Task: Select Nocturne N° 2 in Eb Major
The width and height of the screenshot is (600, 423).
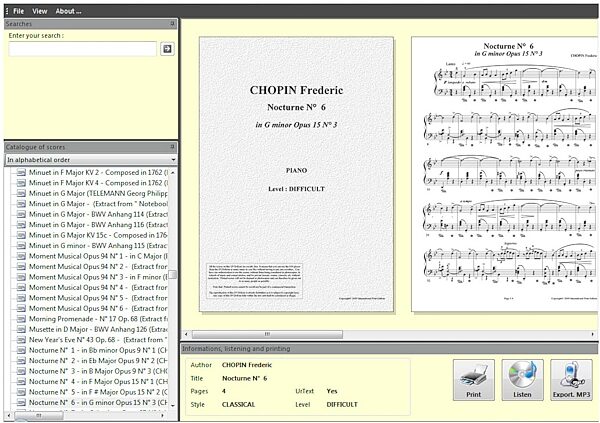Action: (x=98, y=361)
